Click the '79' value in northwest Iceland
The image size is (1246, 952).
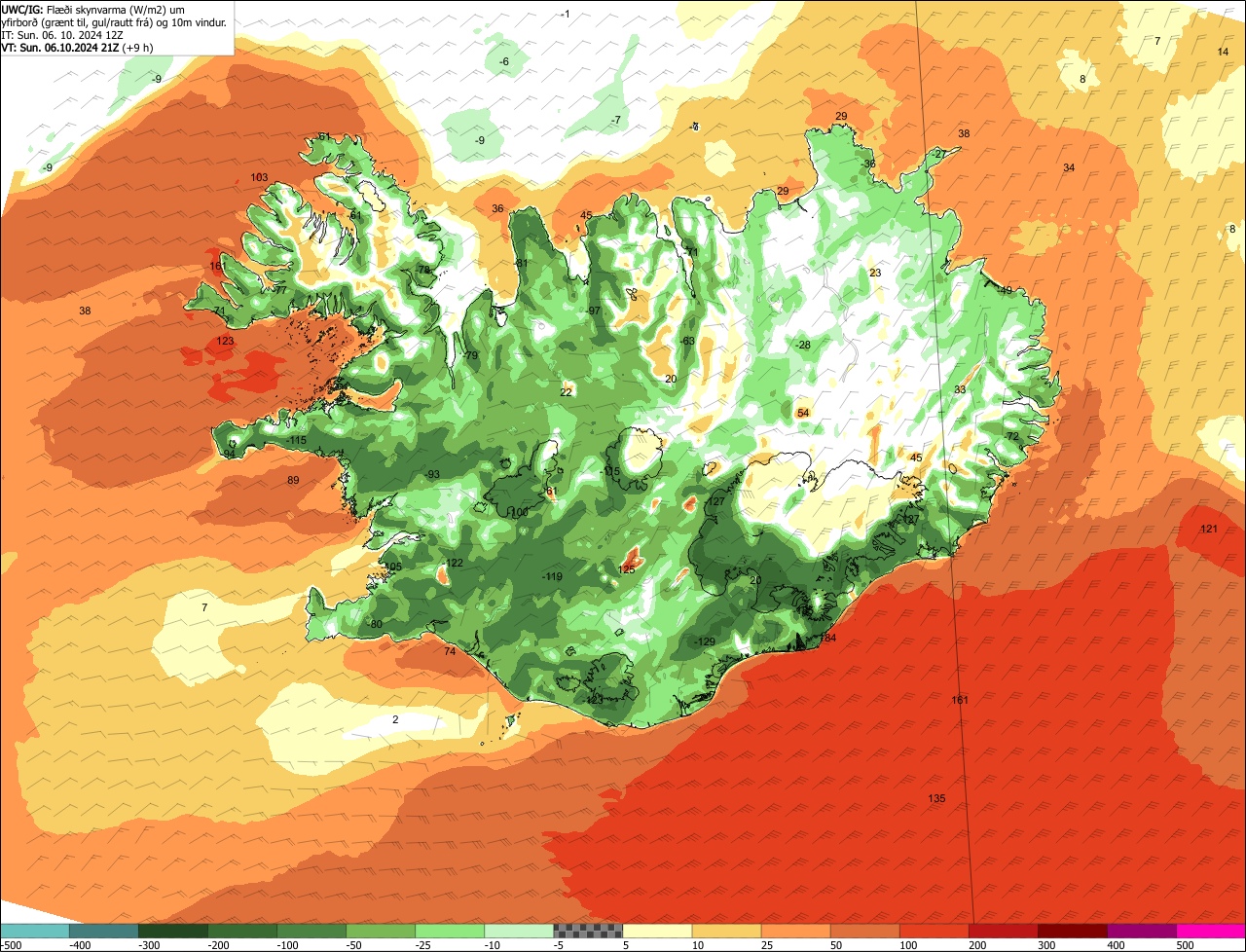point(472,356)
